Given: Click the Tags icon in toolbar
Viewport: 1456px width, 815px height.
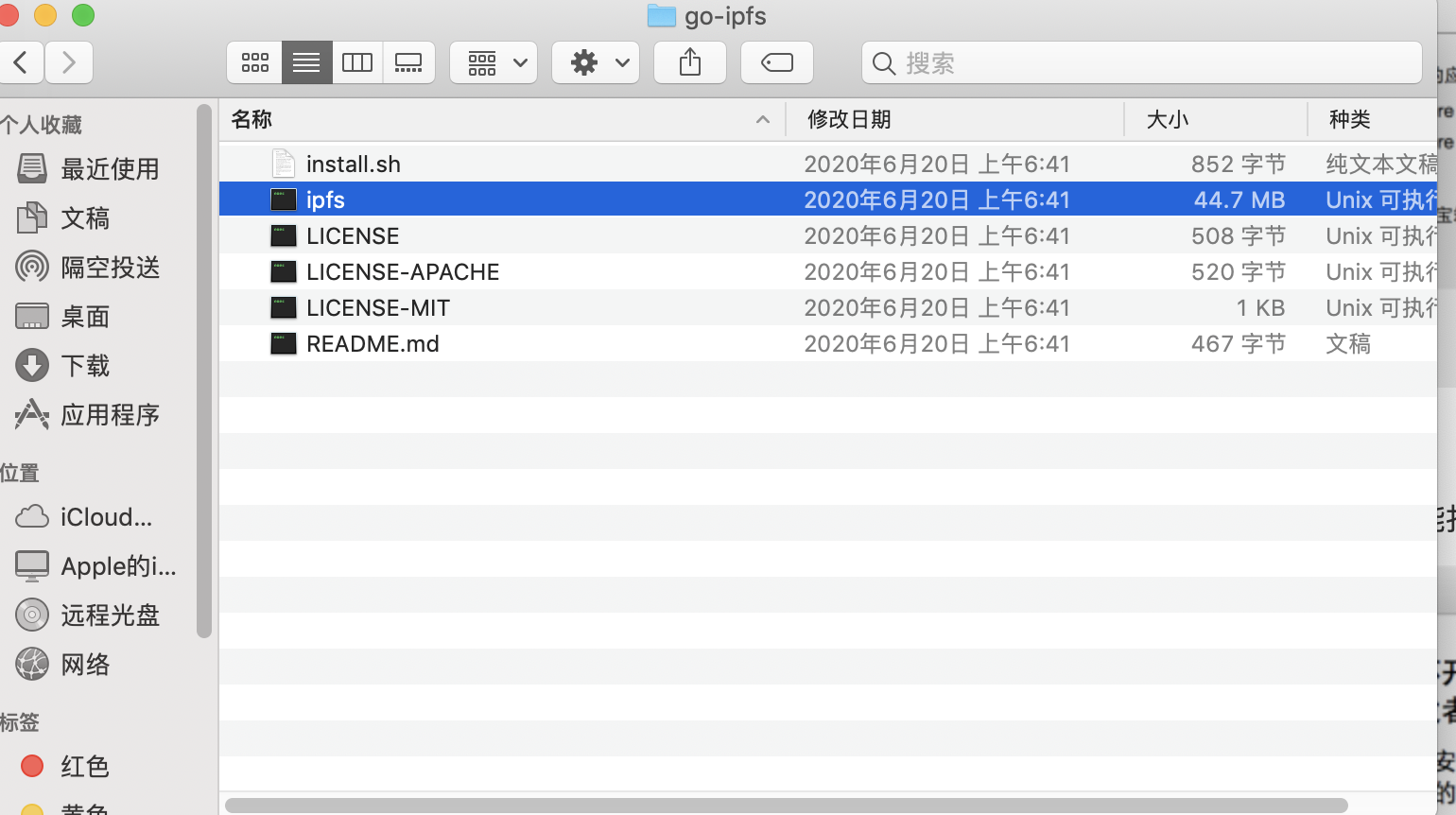Looking at the screenshot, I should [776, 62].
